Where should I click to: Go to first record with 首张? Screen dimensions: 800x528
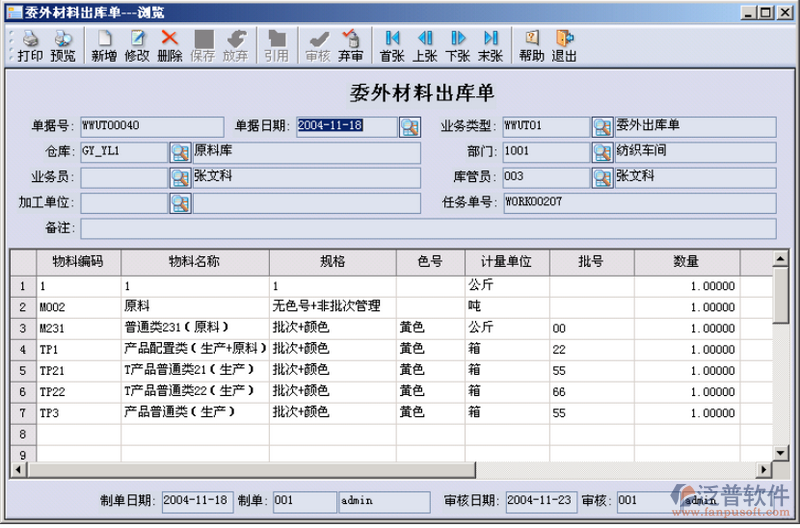click(392, 46)
